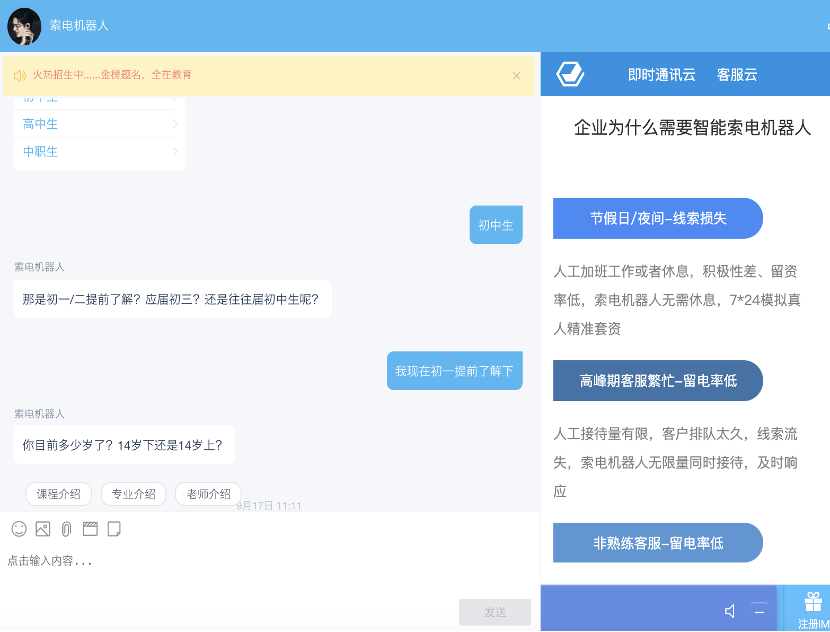This screenshot has width=830, height=632.
Task: Click the 老师介绍 quick reply button
Action: click(208, 494)
